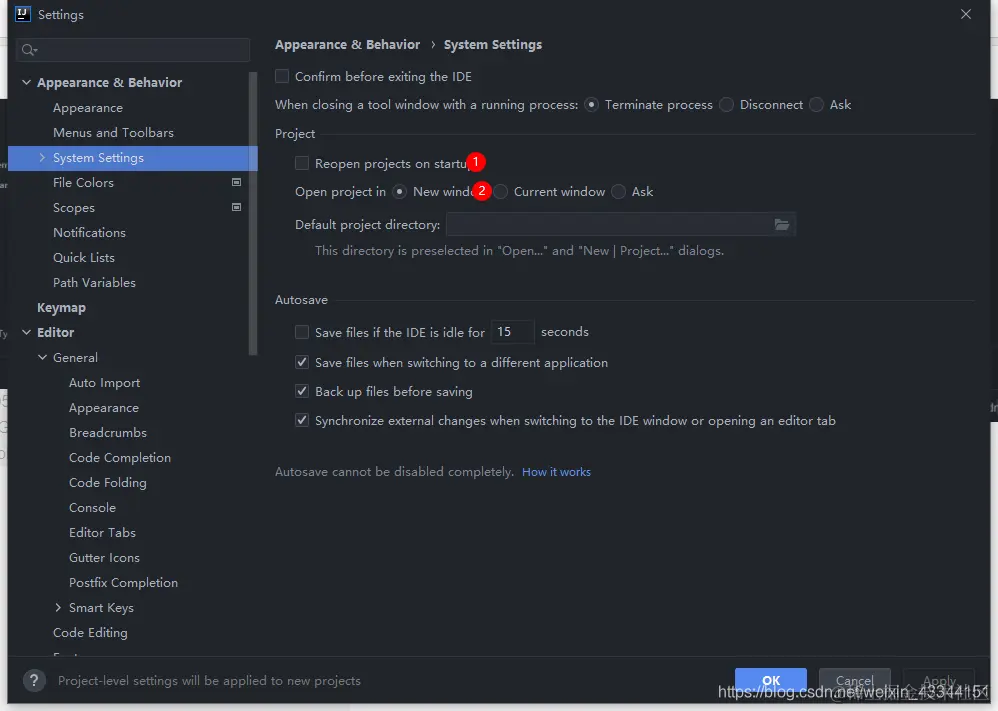Select Terminate process radio button

point(591,104)
